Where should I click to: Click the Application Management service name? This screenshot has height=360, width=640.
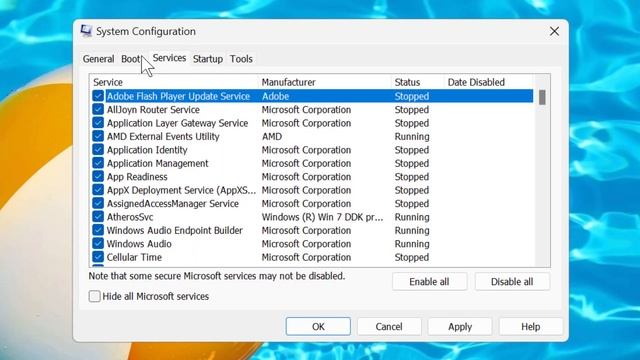coord(158,163)
